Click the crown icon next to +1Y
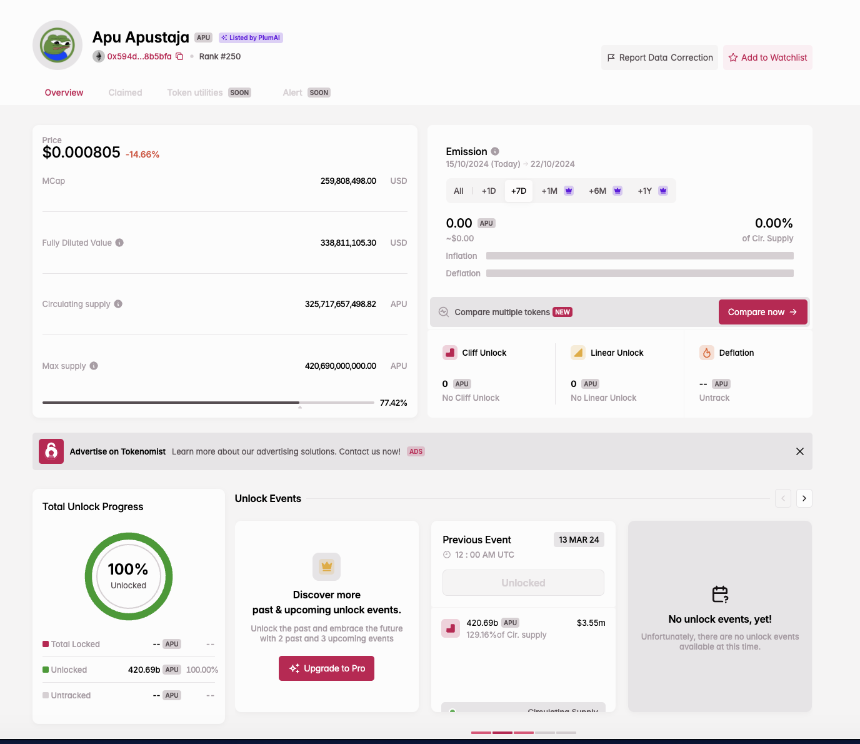Viewport: 860px width, 744px height. [x=663, y=191]
